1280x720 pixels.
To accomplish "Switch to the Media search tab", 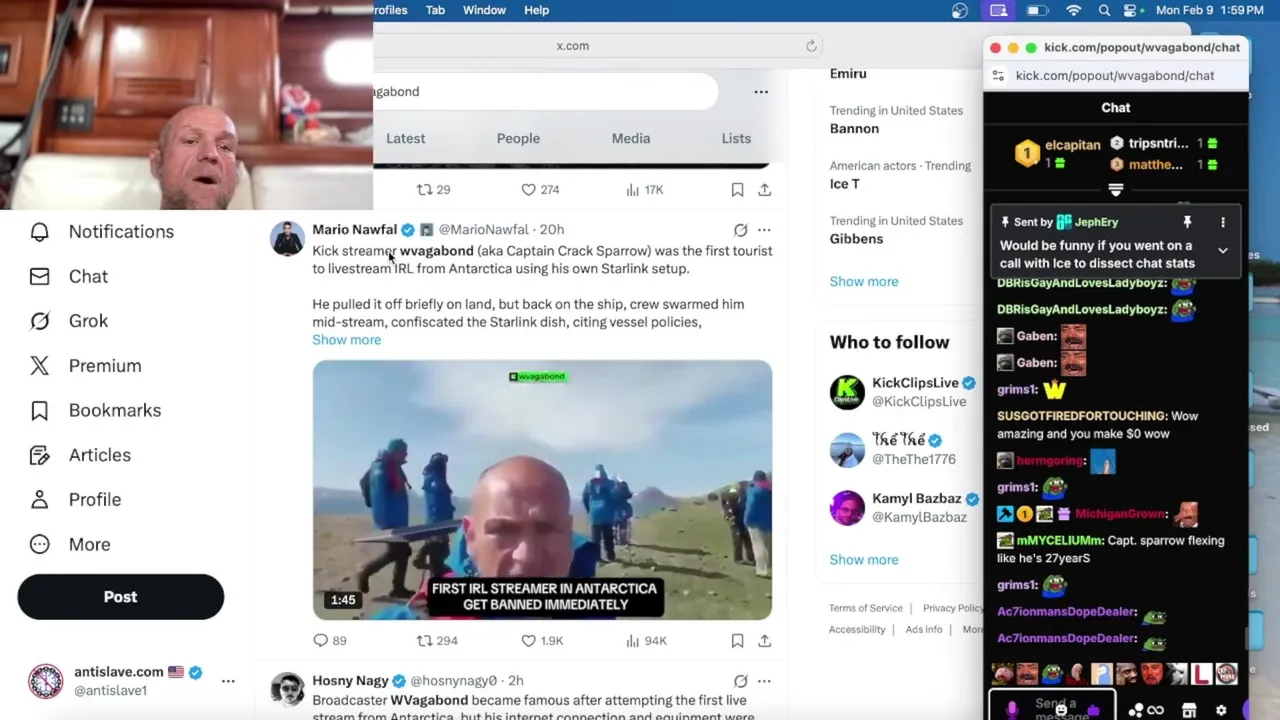I will [631, 139].
